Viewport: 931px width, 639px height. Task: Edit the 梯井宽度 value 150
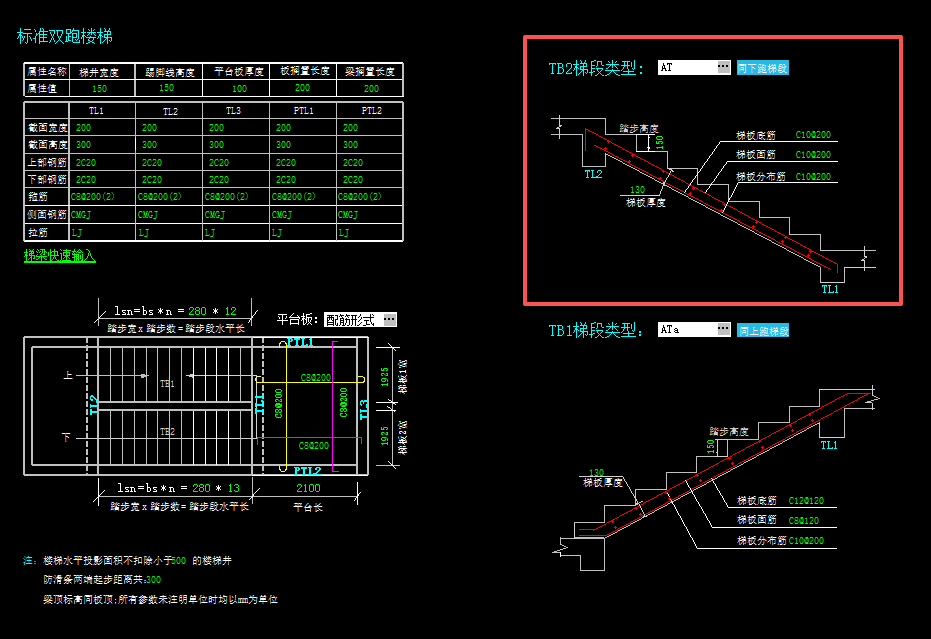click(99, 88)
